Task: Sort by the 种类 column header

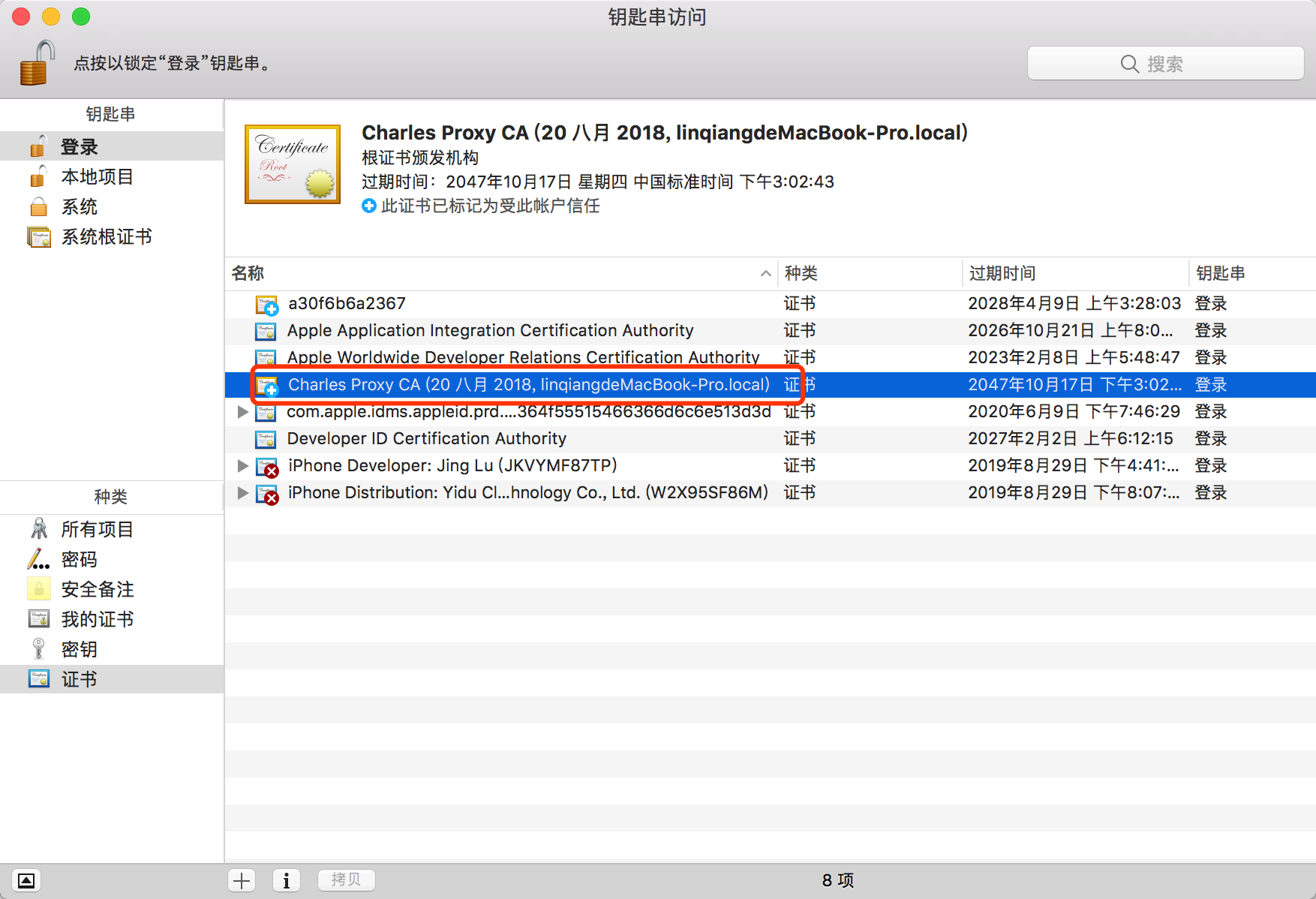Action: point(870,274)
